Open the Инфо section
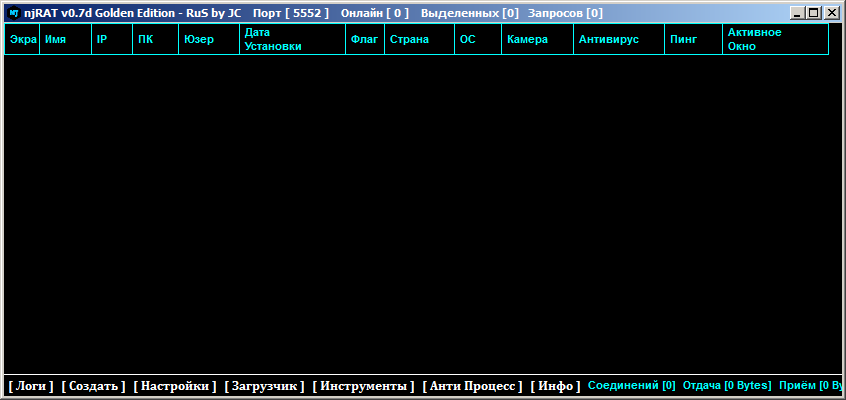The height and width of the screenshot is (400, 846). [x=555, y=386]
